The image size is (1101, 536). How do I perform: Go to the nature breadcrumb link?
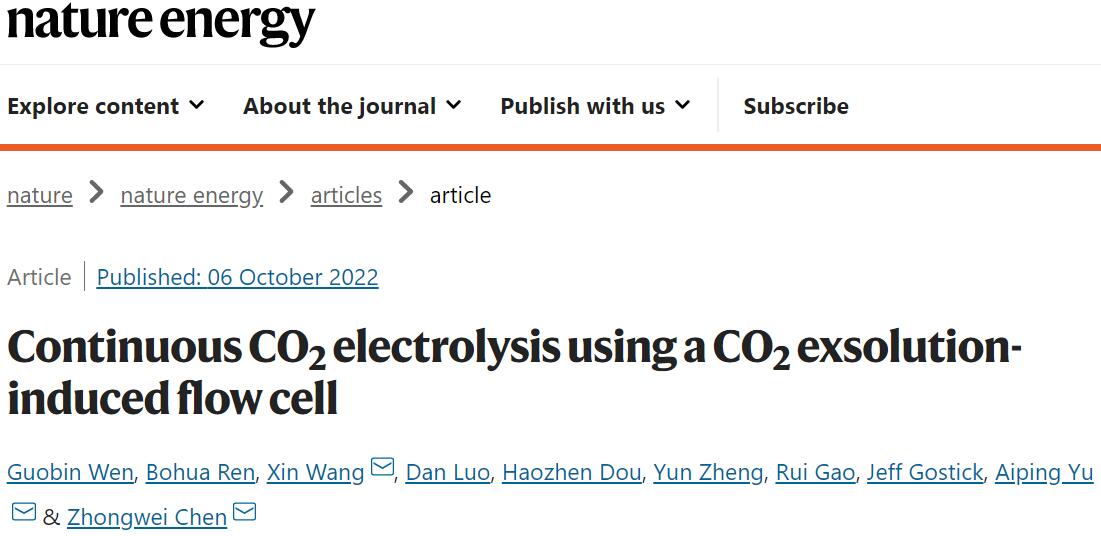point(40,195)
